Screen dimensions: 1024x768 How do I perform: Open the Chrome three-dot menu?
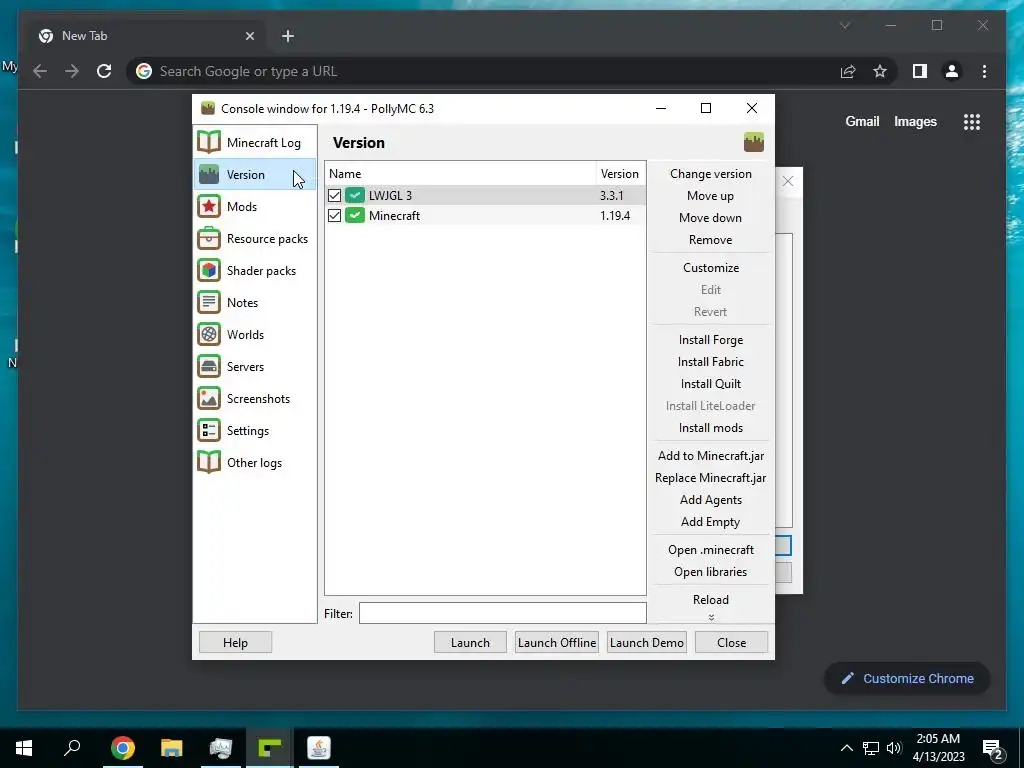point(984,71)
